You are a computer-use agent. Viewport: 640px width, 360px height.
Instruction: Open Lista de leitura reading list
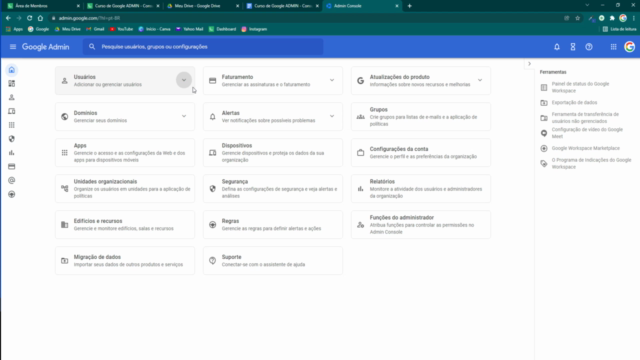point(619,29)
